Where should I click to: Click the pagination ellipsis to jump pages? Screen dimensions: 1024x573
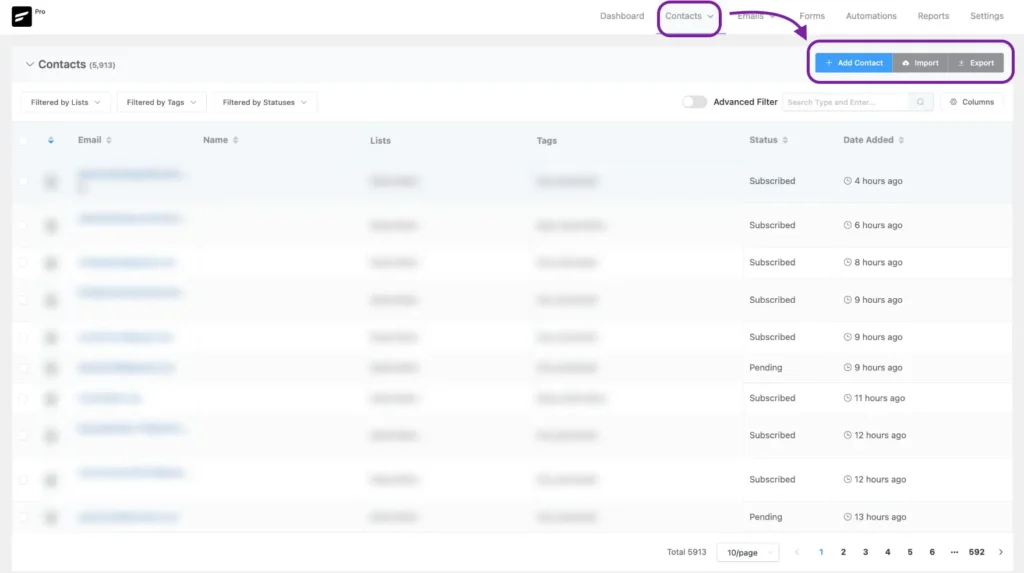coord(954,552)
